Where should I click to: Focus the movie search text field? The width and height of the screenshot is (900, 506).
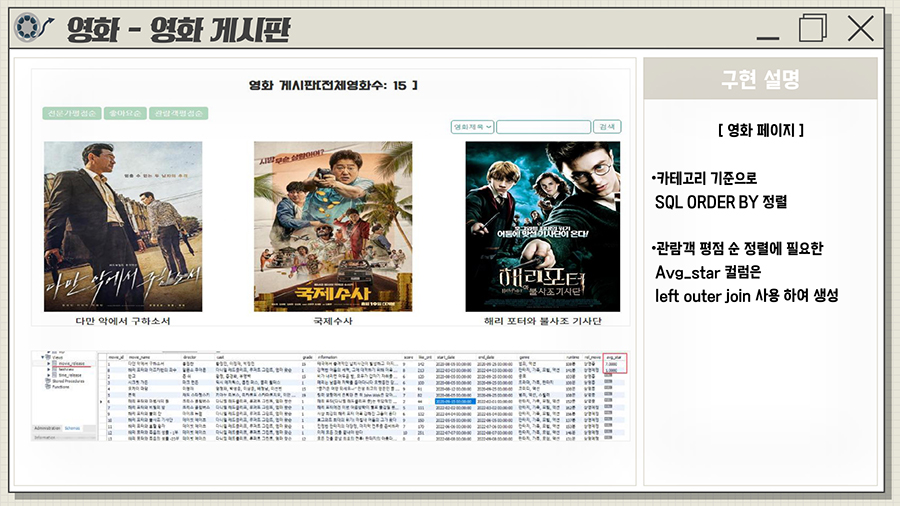(x=543, y=127)
